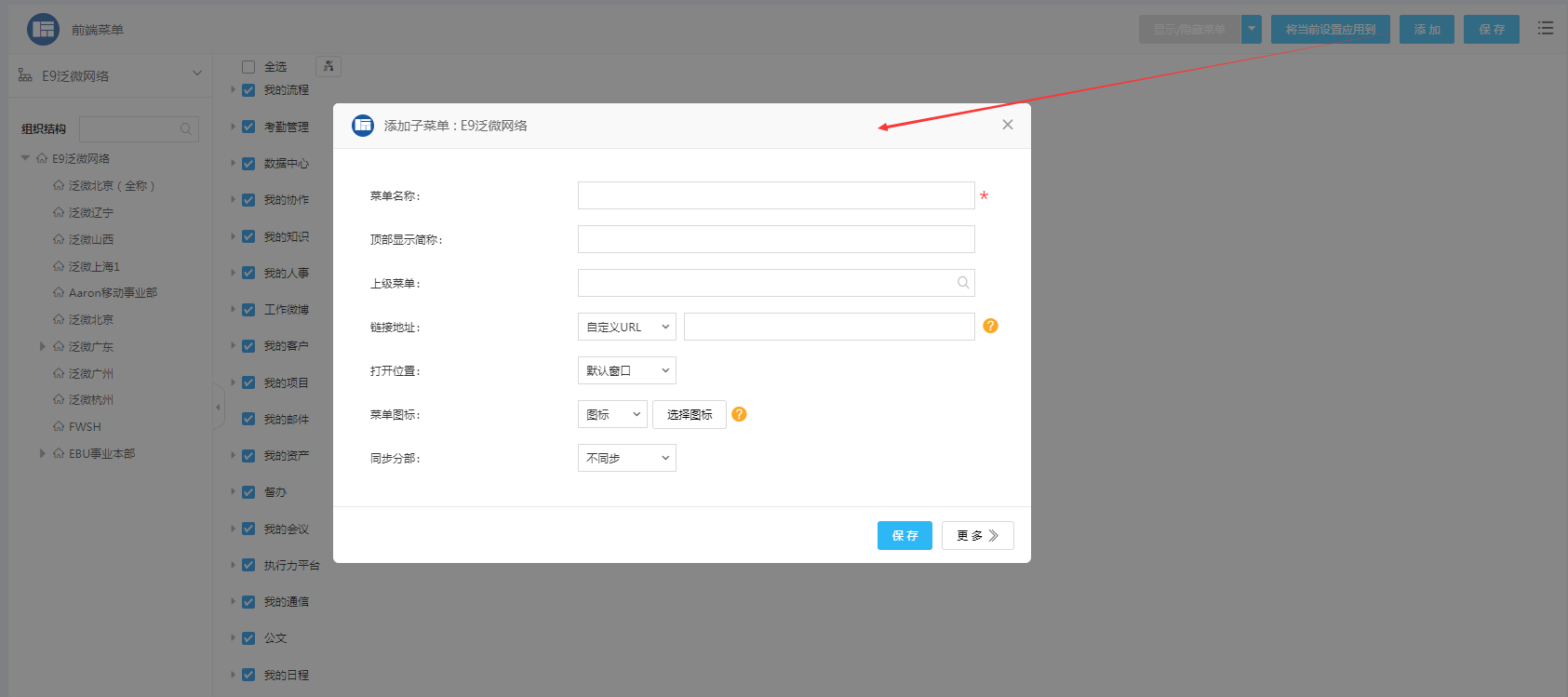Uncheck the 我的流程 checkbox
The width and height of the screenshot is (1568, 697).
[x=248, y=90]
